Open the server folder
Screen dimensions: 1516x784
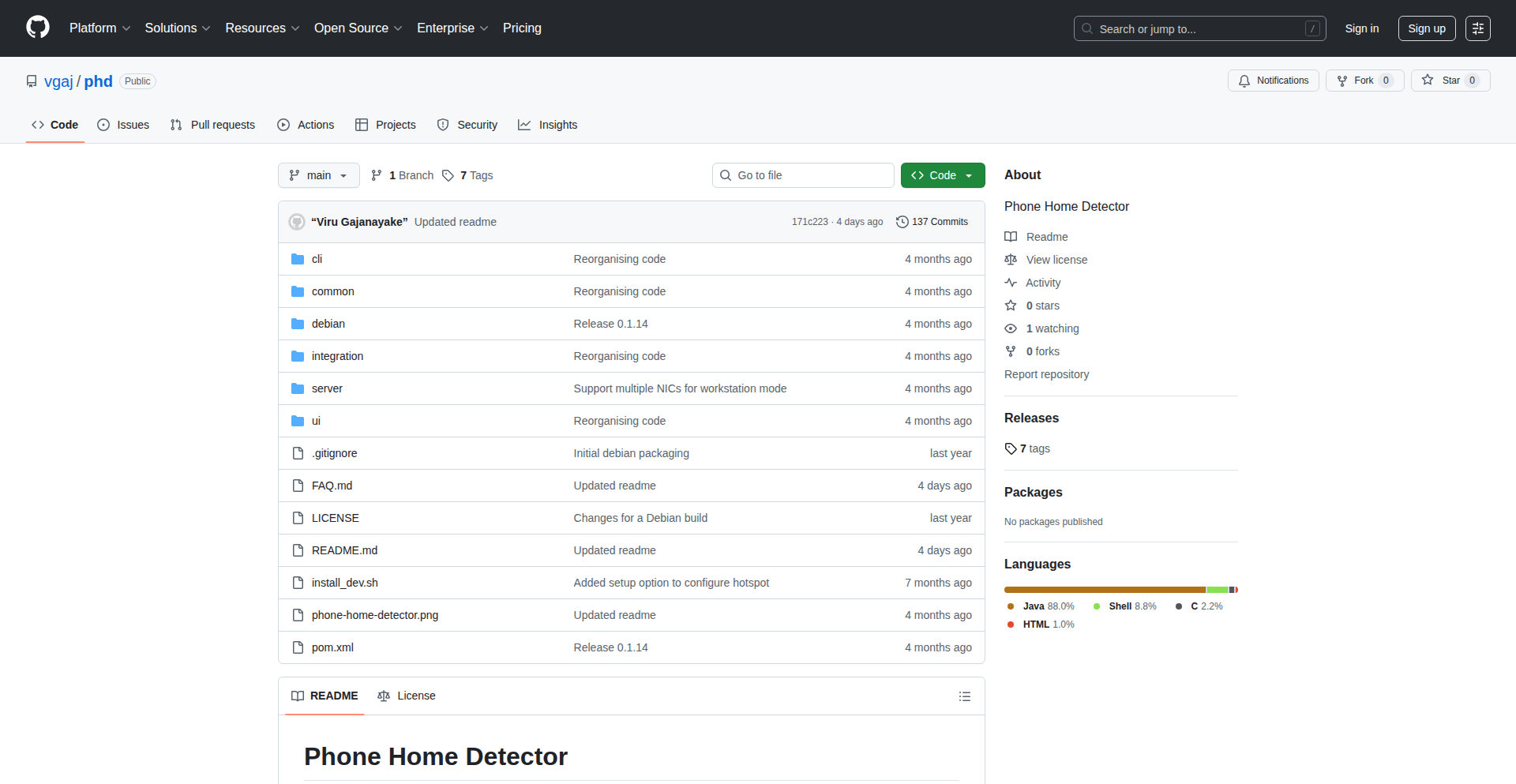pyautogui.click(x=327, y=388)
